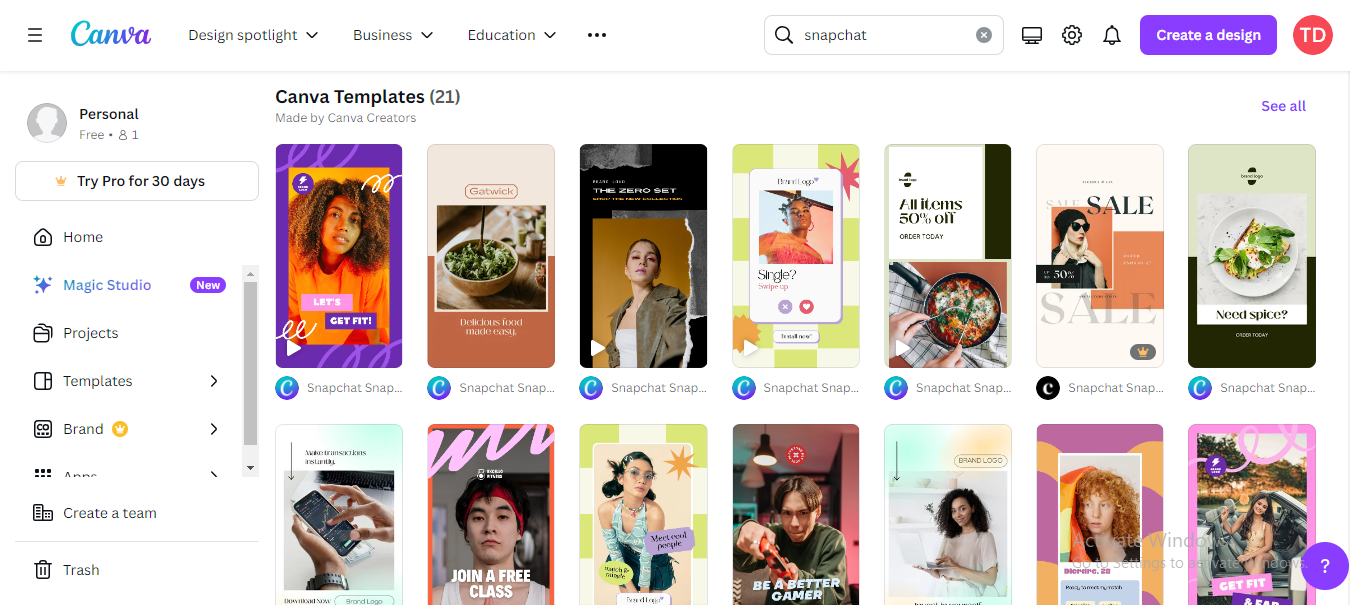Screen dimensions: 1350x605
Task: Click creator icon under Gatwick template
Action: point(439,388)
